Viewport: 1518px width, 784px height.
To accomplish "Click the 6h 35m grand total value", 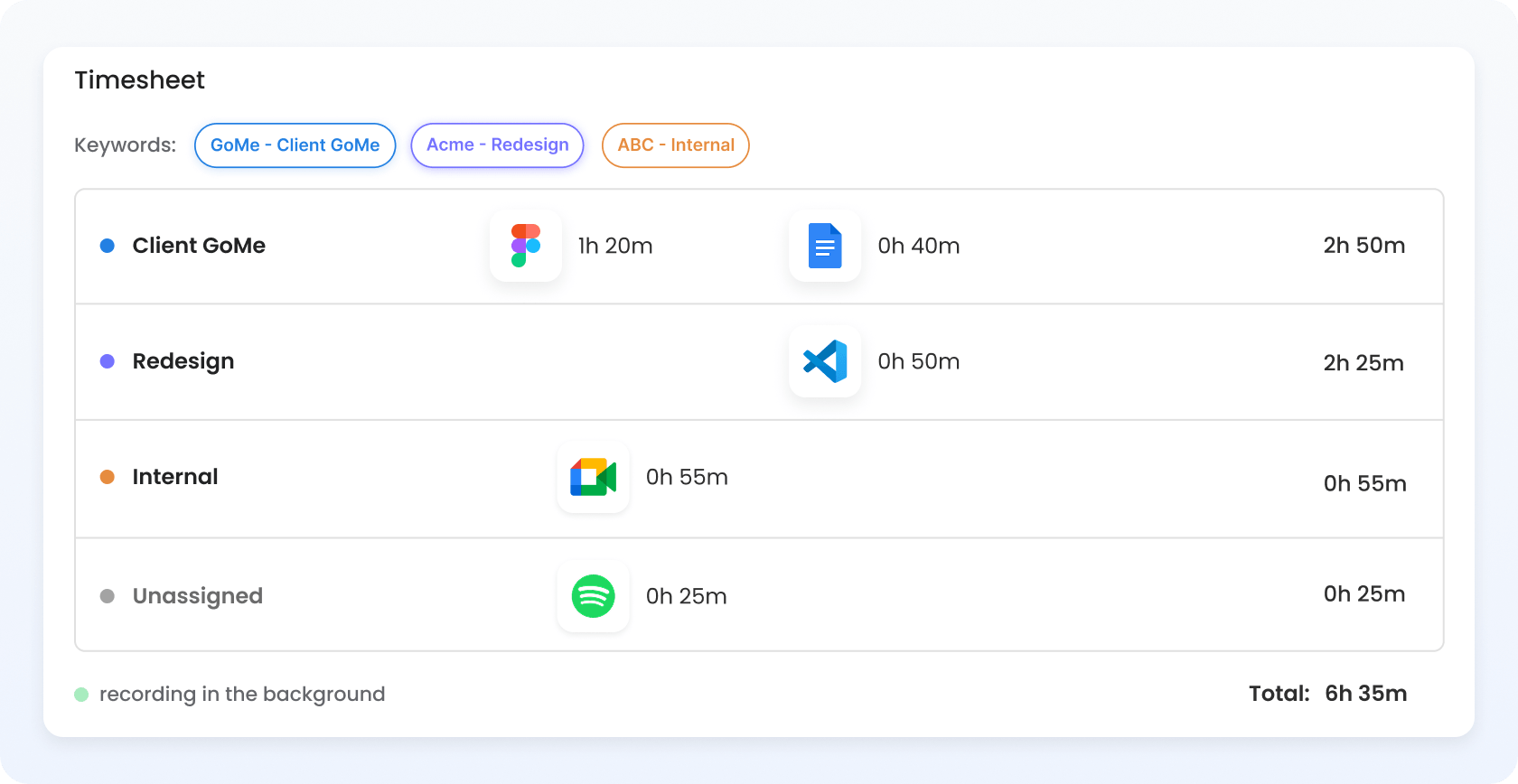I will click(1366, 694).
